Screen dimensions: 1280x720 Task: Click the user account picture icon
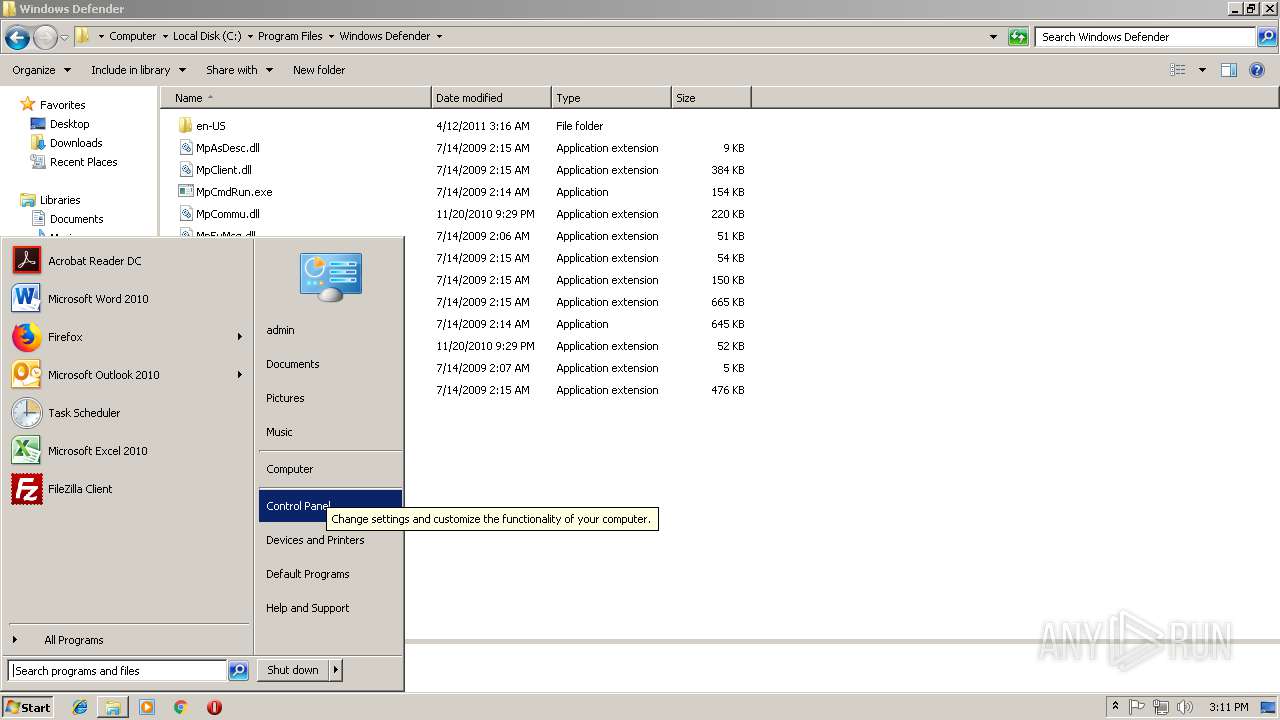[330, 276]
